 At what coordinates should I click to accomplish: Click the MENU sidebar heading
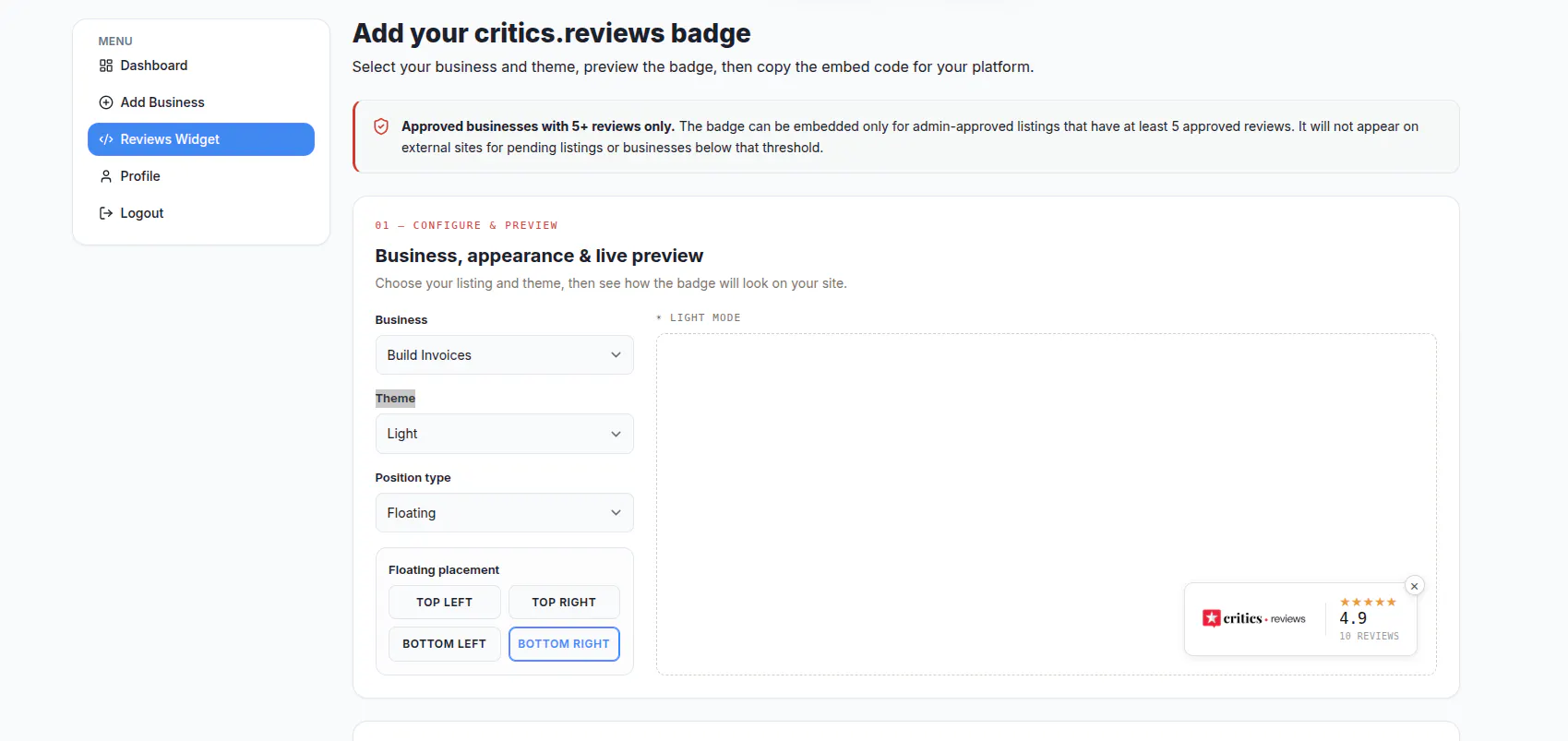115,42
